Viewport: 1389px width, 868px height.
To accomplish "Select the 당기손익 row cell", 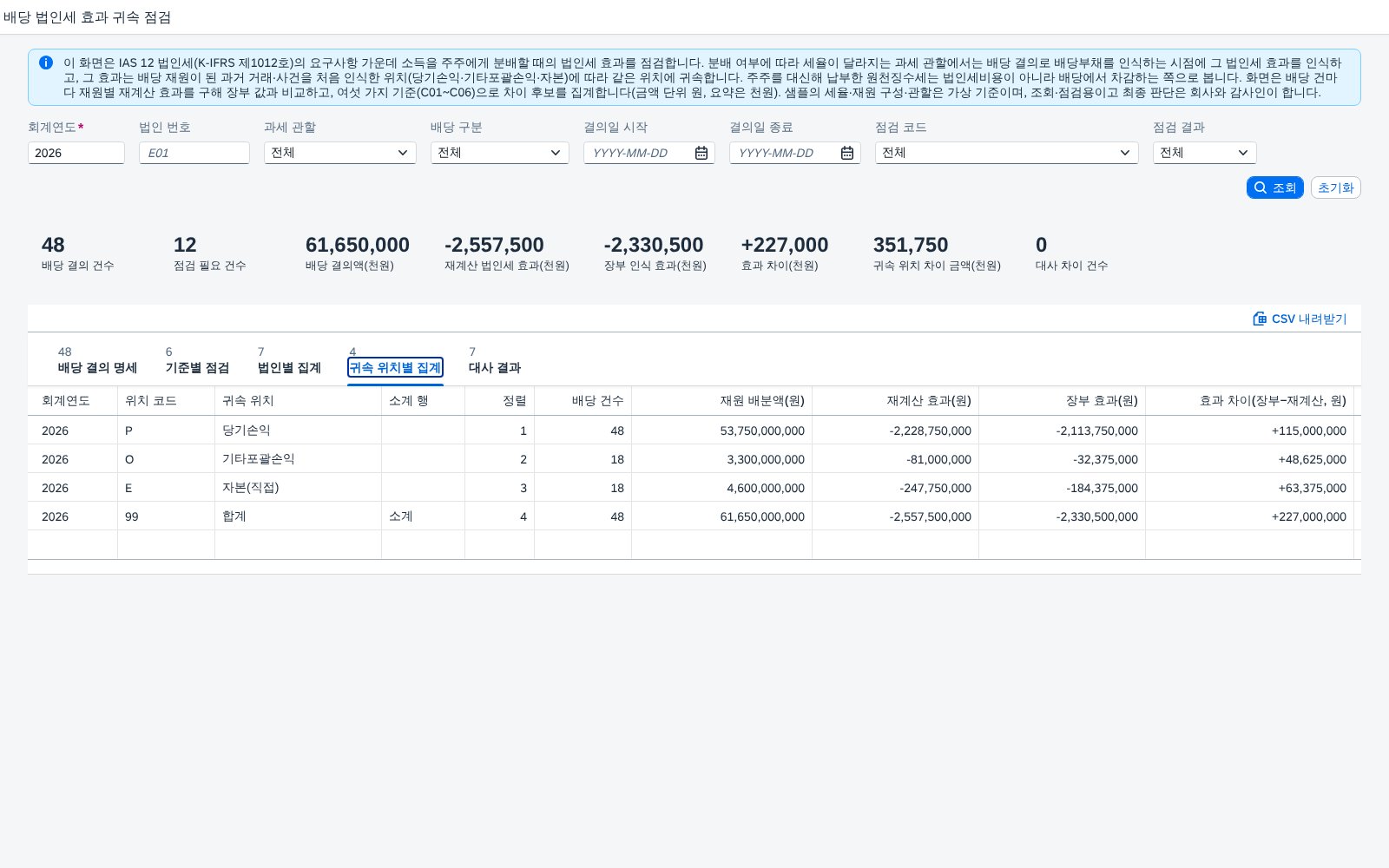I will click(x=298, y=430).
